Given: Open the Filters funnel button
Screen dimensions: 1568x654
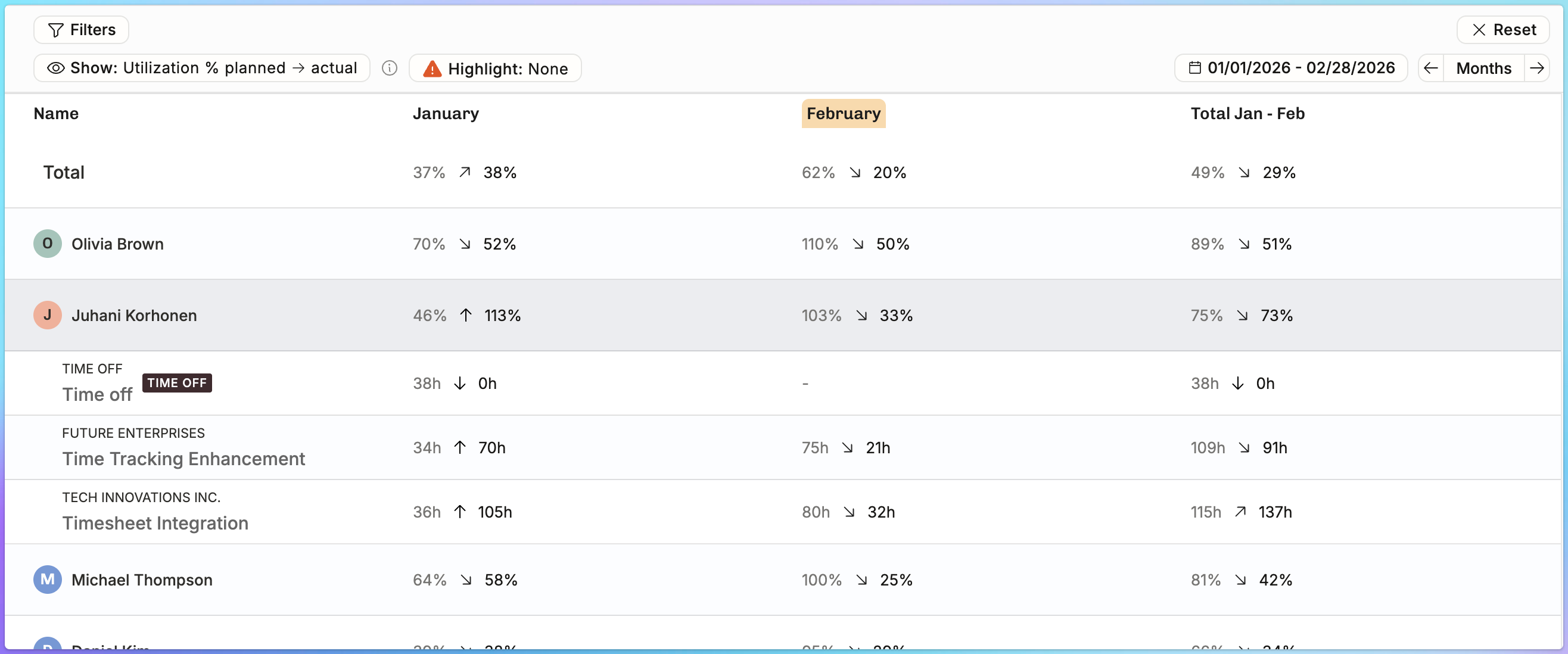Looking at the screenshot, I should click(x=81, y=30).
